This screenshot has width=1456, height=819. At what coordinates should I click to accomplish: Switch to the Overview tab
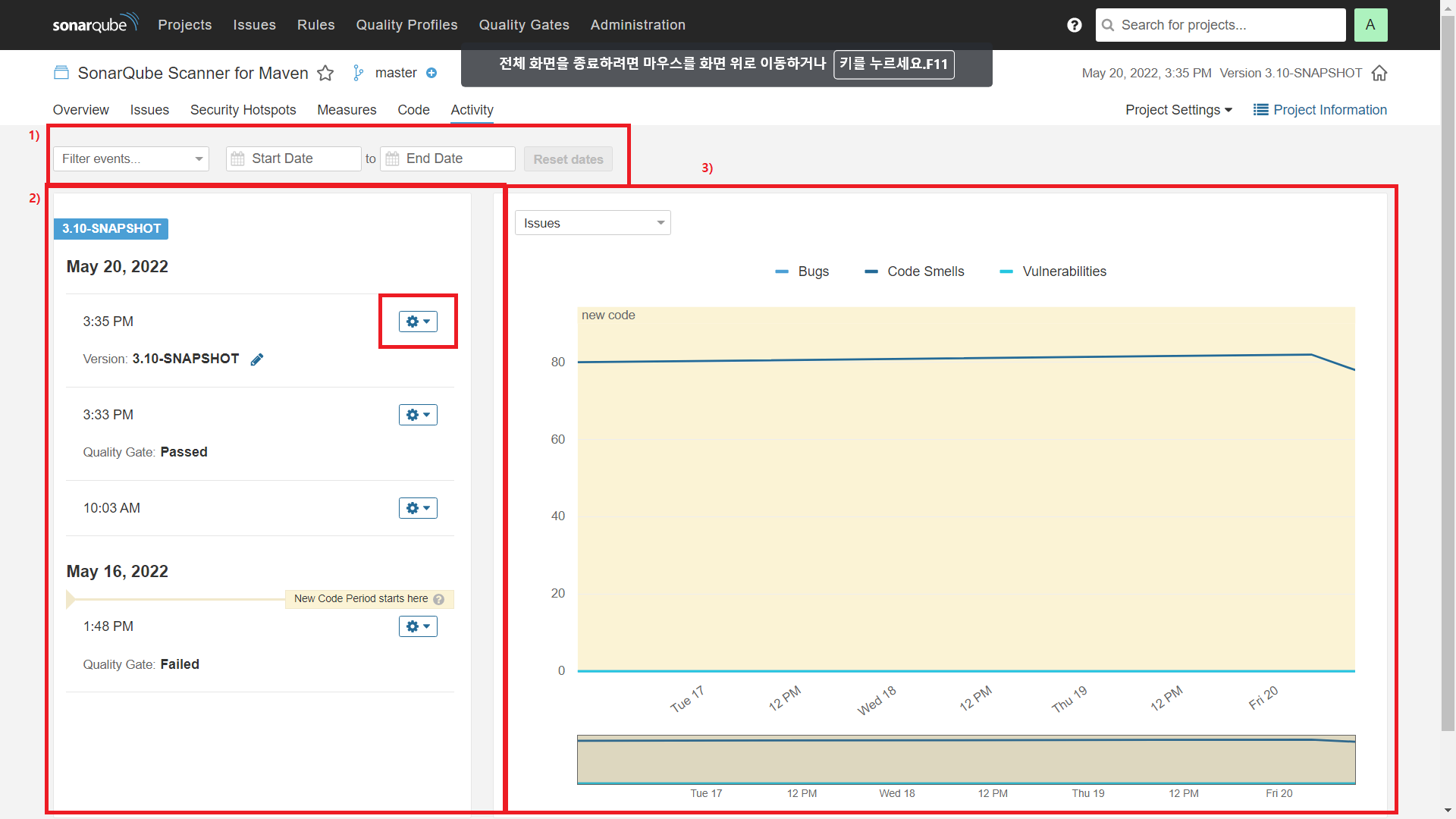point(80,110)
